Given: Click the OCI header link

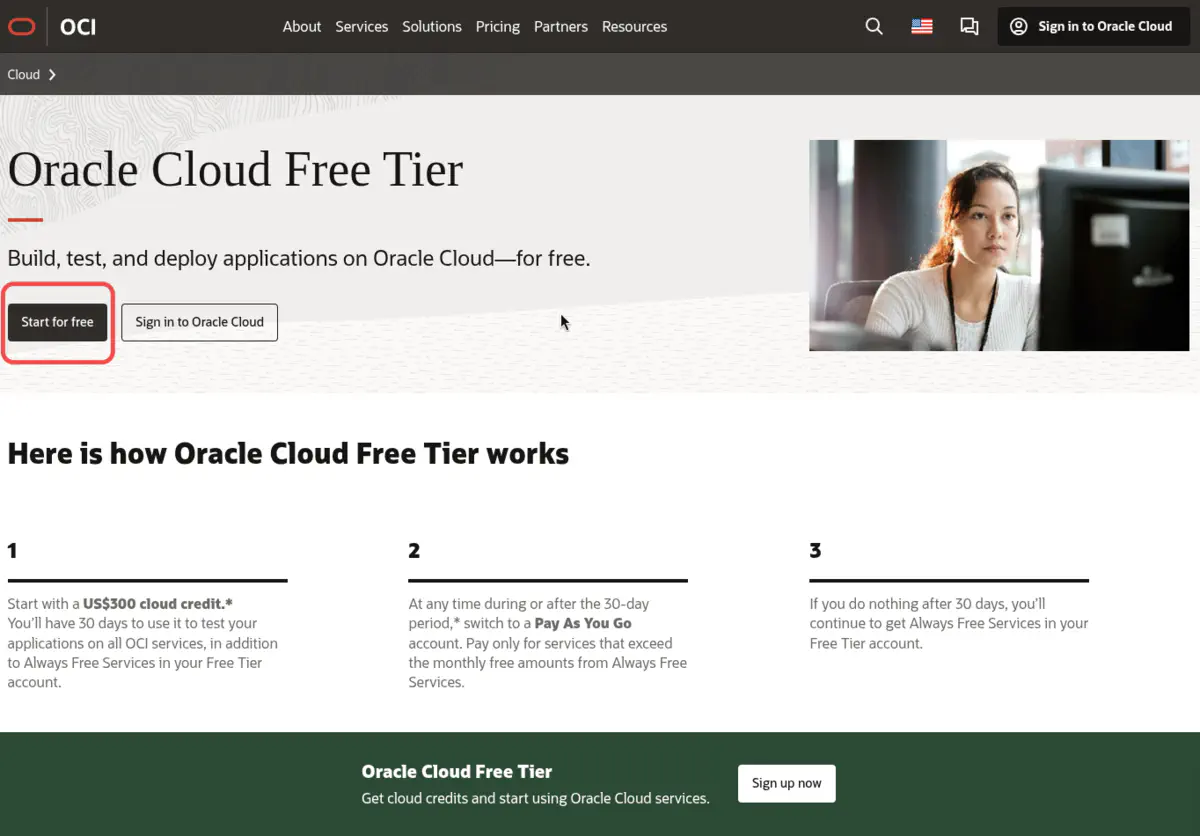Looking at the screenshot, I should click(x=78, y=27).
